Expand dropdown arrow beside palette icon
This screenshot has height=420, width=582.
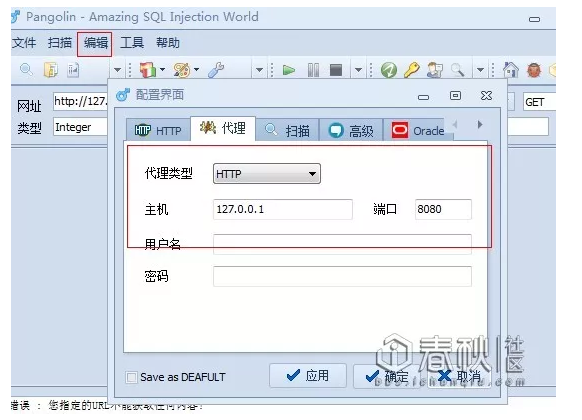[196, 69]
